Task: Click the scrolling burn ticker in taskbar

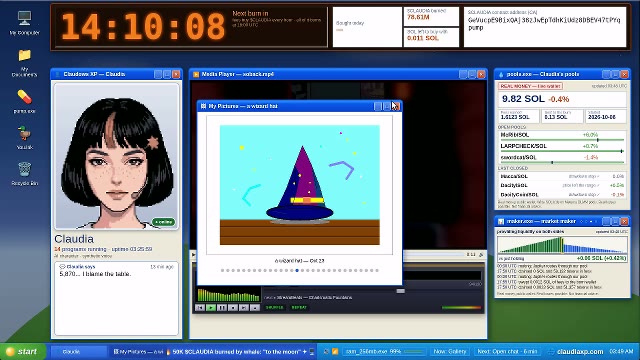Action: pyautogui.click(x=241, y=351)
